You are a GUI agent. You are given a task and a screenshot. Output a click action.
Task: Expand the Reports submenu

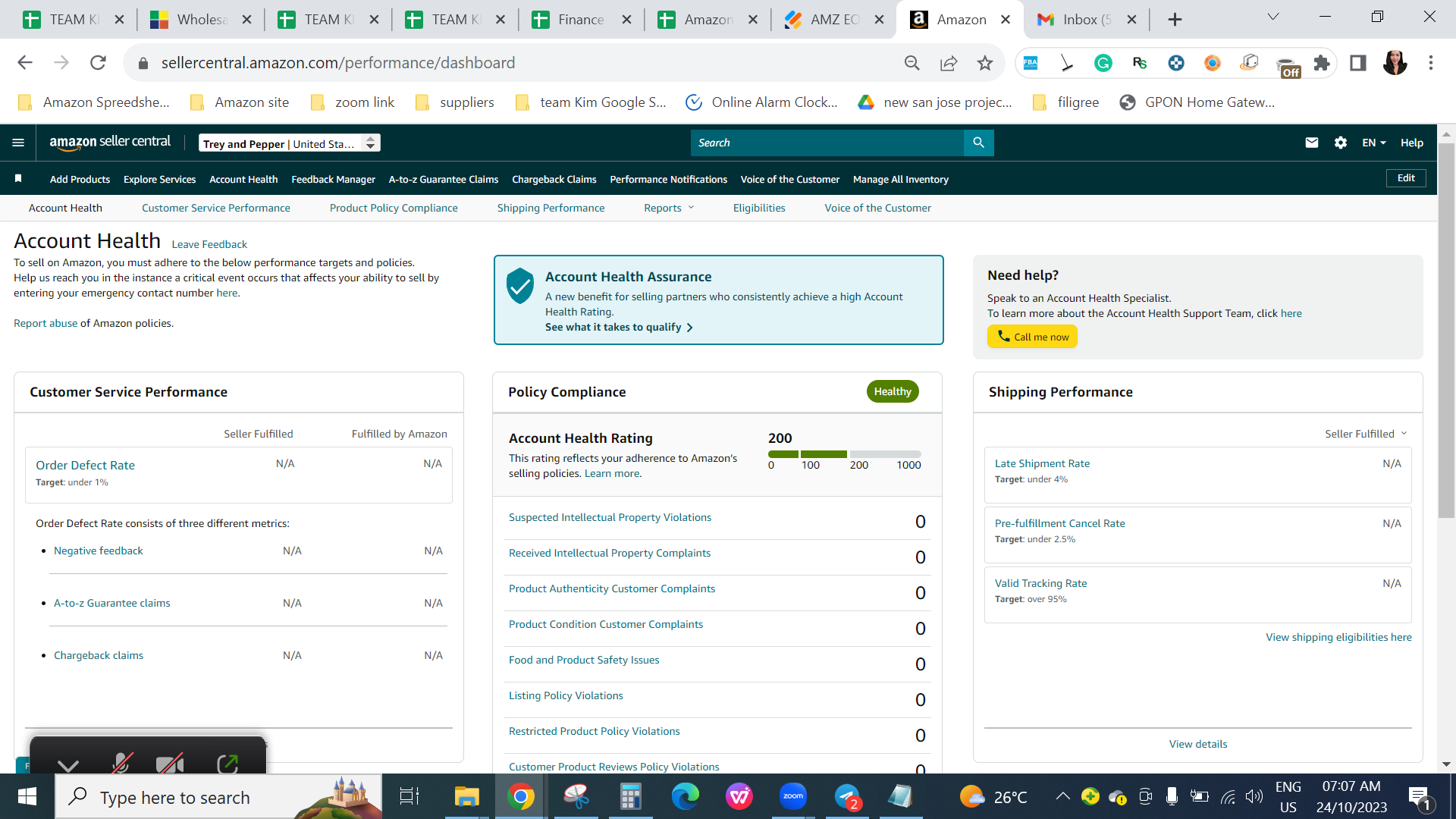click(669, 208)
